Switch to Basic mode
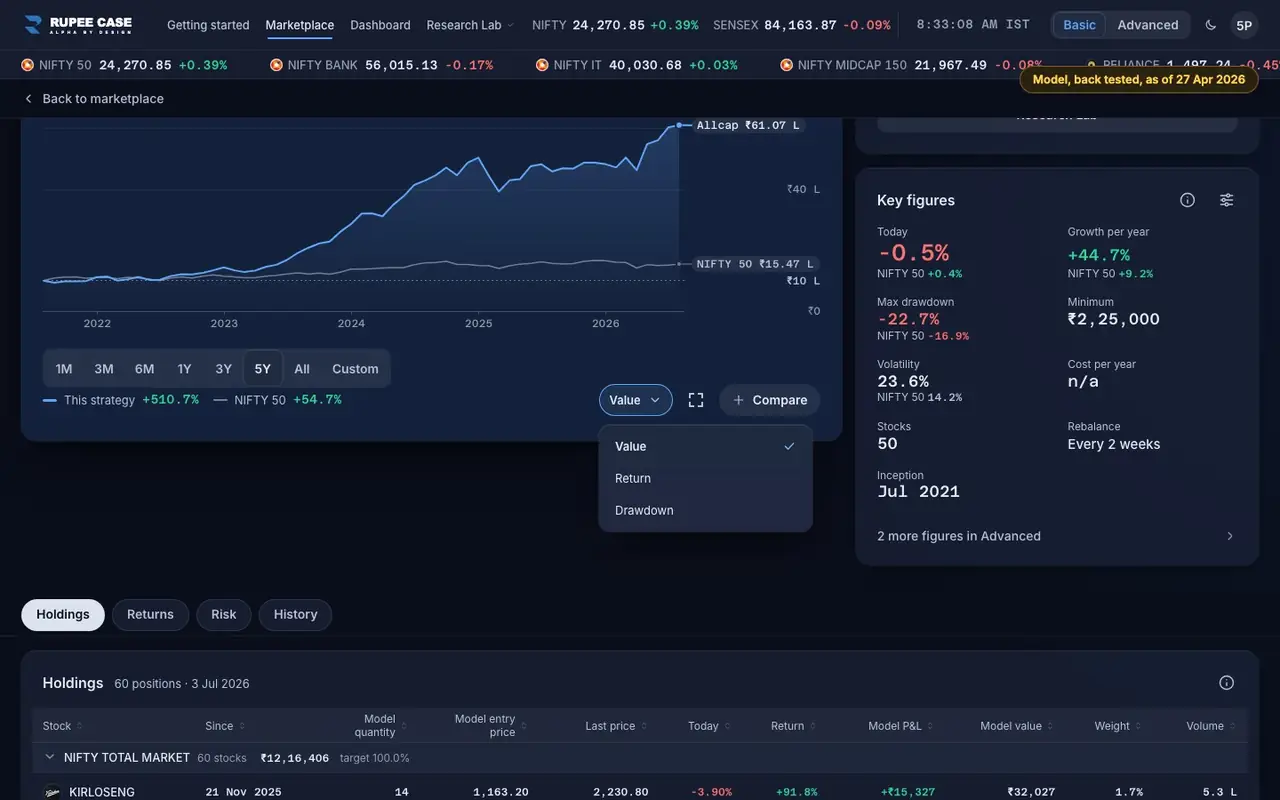This screenshot has width=1280, height=800. 1079,25
